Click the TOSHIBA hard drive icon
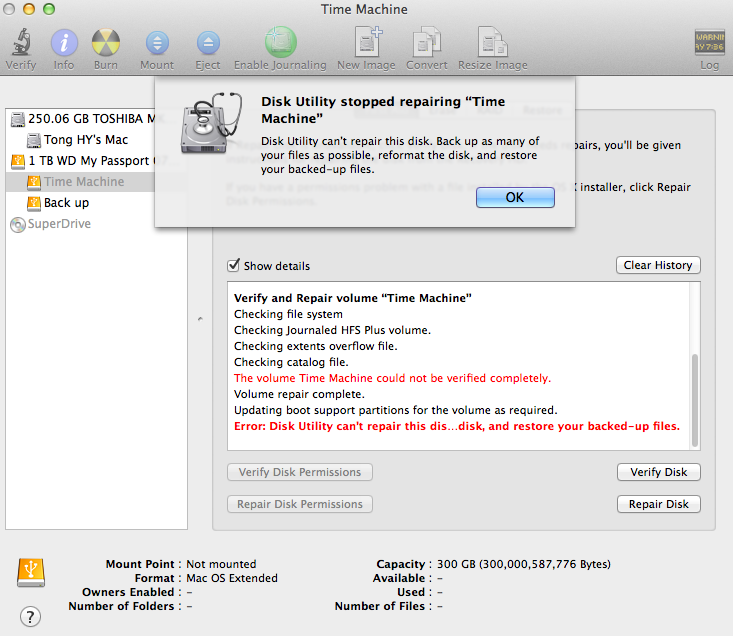 click(18, 120)
